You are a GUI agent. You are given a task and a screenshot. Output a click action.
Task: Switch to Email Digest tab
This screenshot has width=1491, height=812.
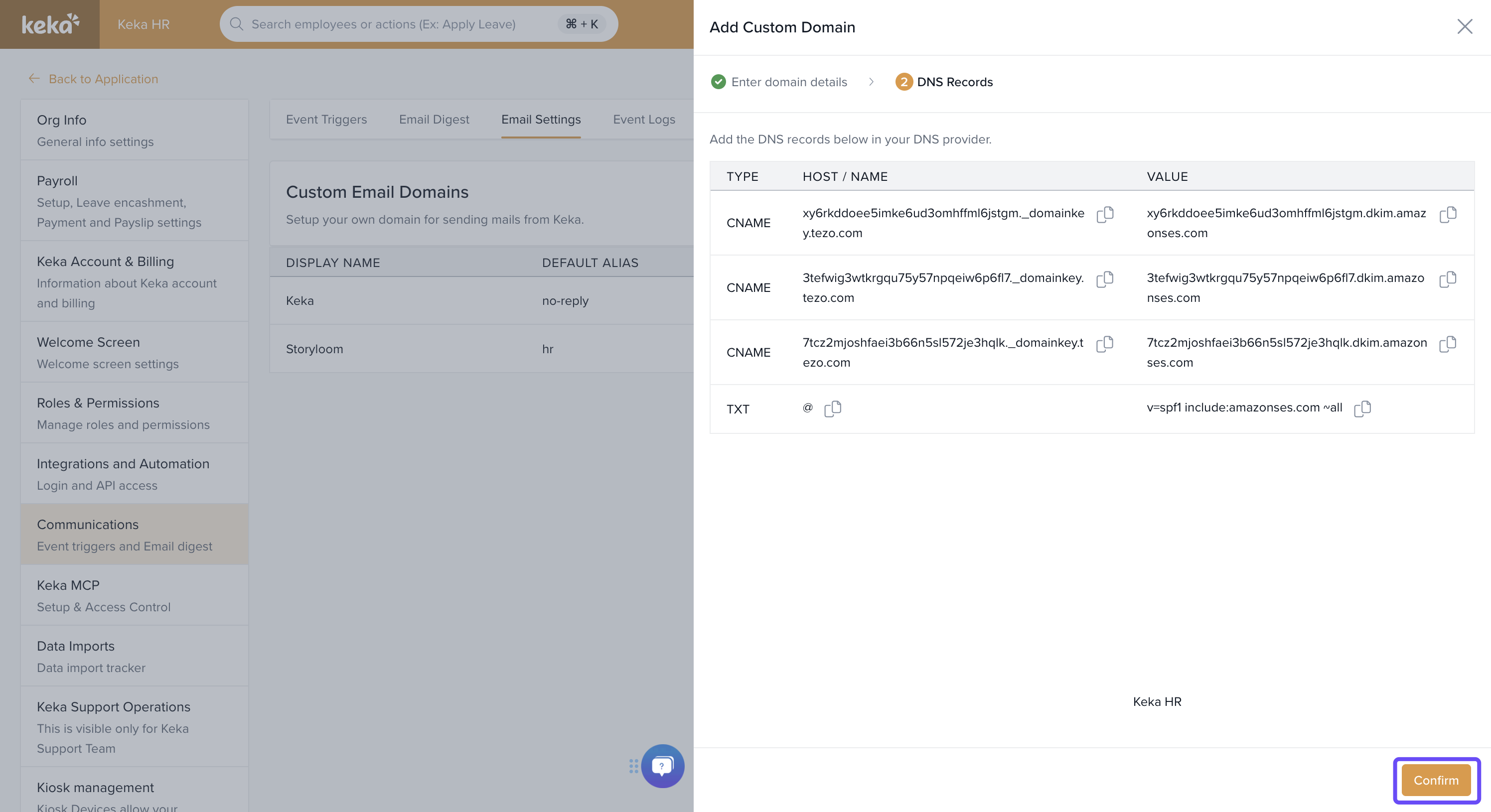434,119
